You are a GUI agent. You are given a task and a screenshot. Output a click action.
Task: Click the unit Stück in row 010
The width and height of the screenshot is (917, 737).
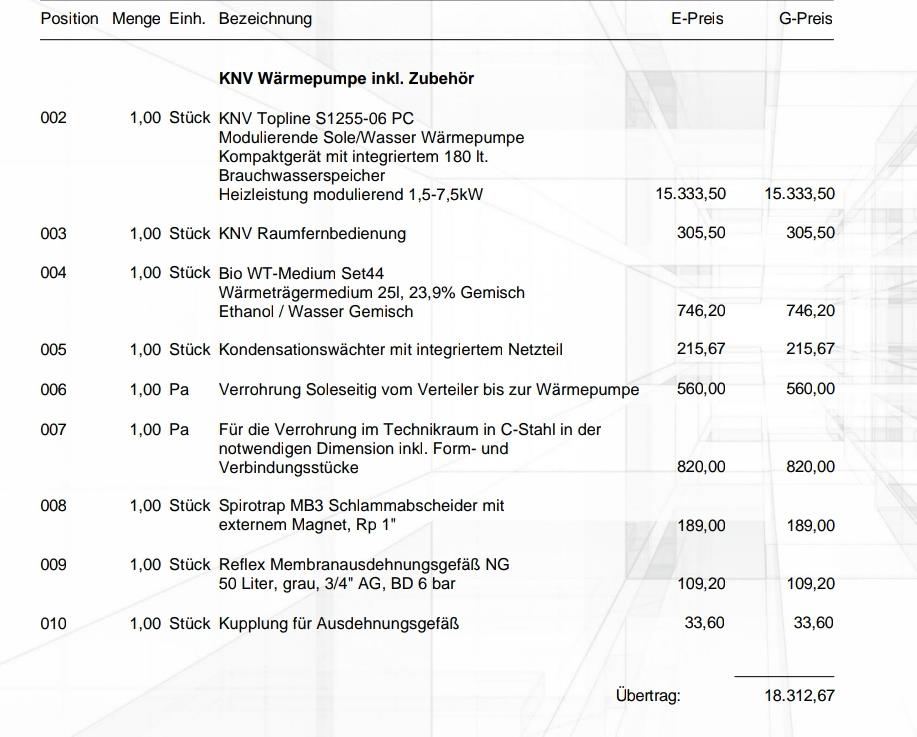click(189, 624)
